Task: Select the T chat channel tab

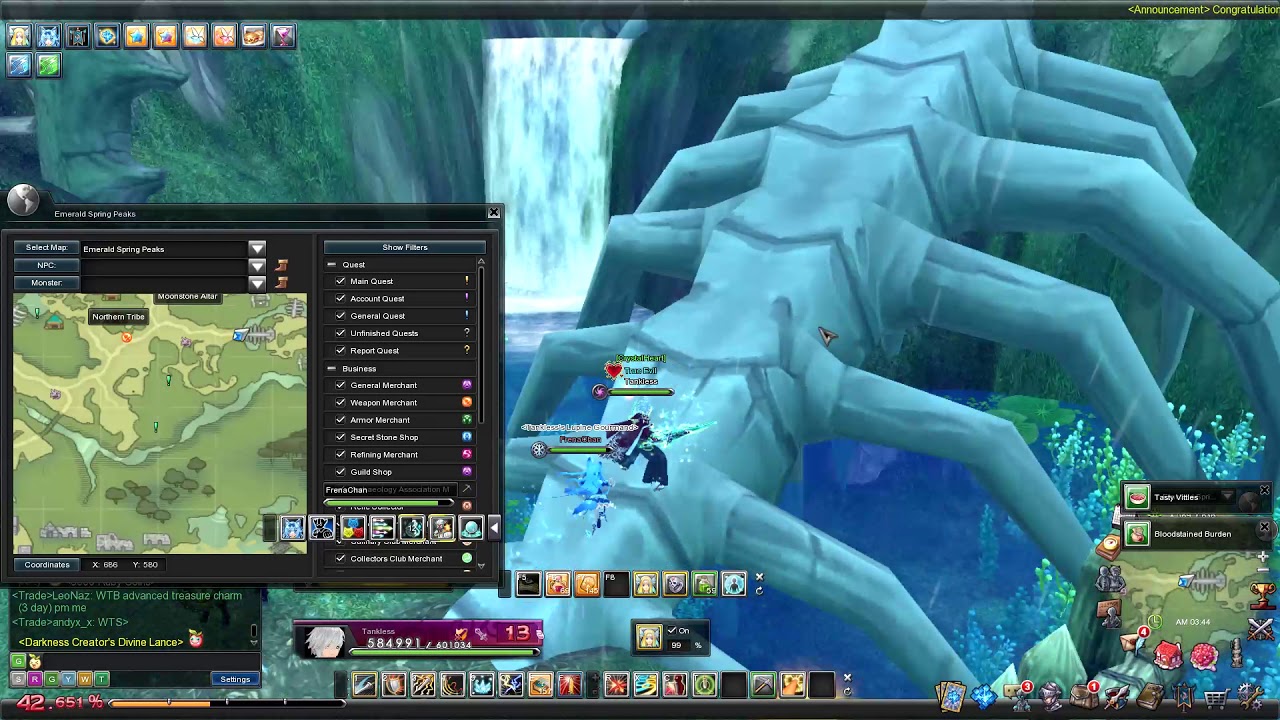Action: (x=101, y=679)
